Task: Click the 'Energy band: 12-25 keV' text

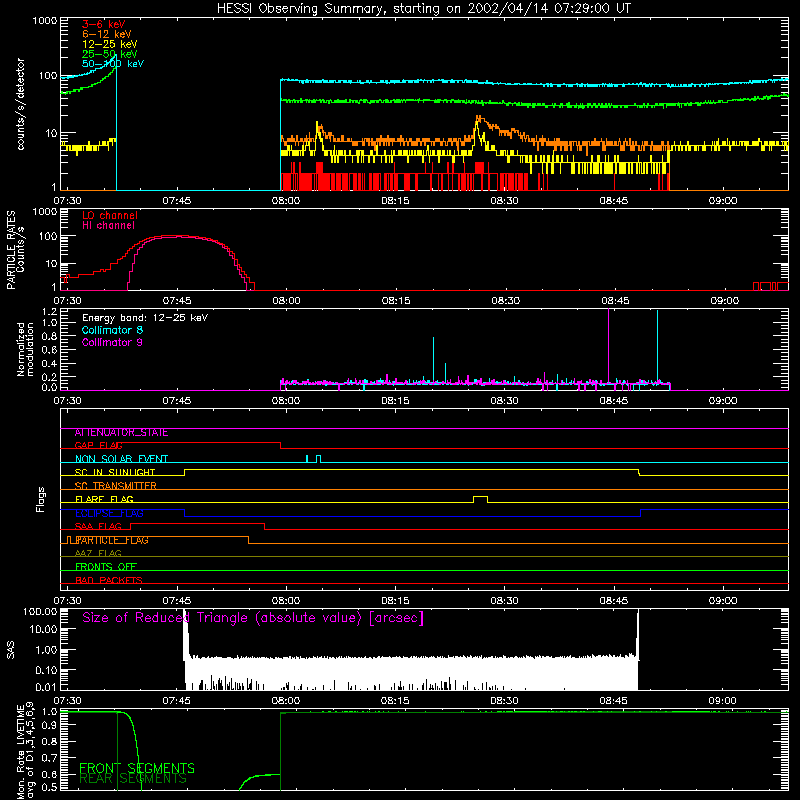Action: pos(145,318)
